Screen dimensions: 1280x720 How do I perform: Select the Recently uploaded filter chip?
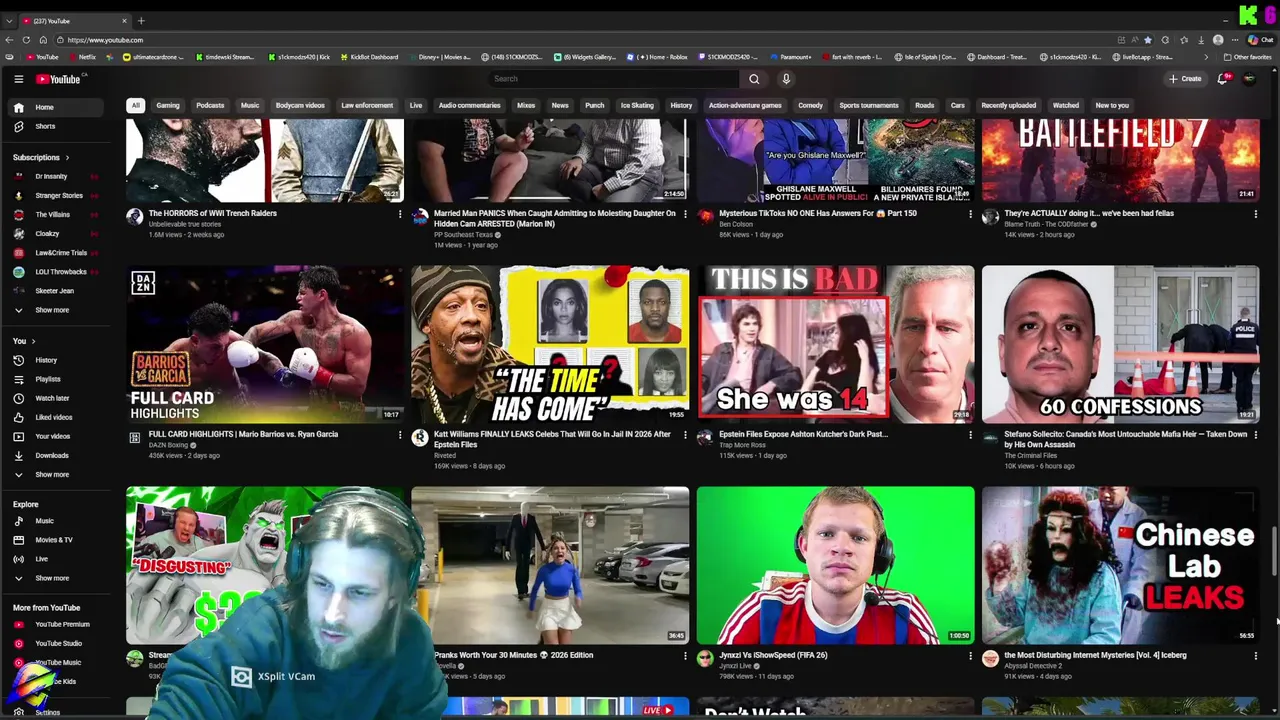[x=1008, y=105]
